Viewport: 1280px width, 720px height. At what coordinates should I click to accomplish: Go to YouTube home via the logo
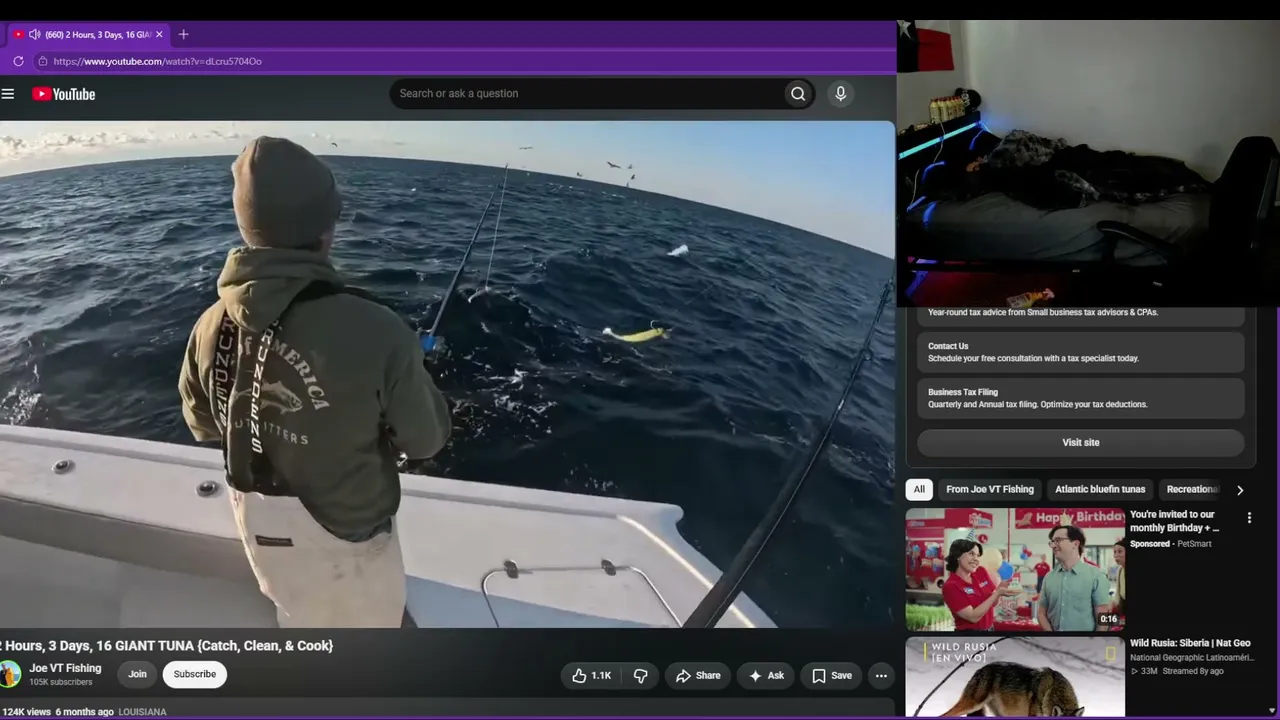[x=64, y=94]
